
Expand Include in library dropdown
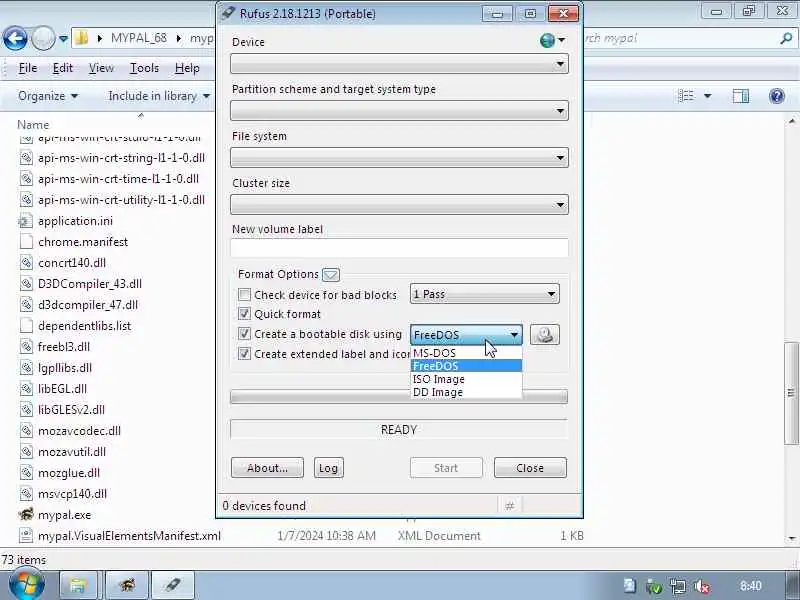[x=159, y=96]
